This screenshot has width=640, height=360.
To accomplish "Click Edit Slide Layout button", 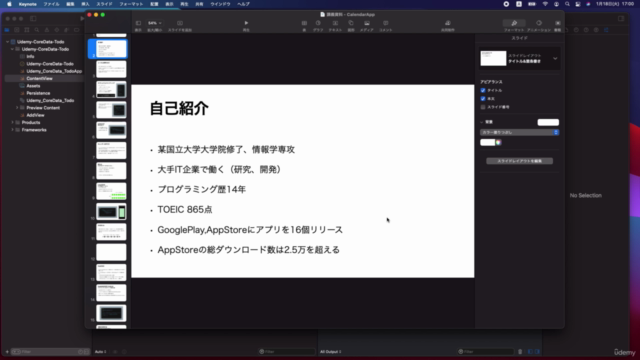I will [520, 161].
